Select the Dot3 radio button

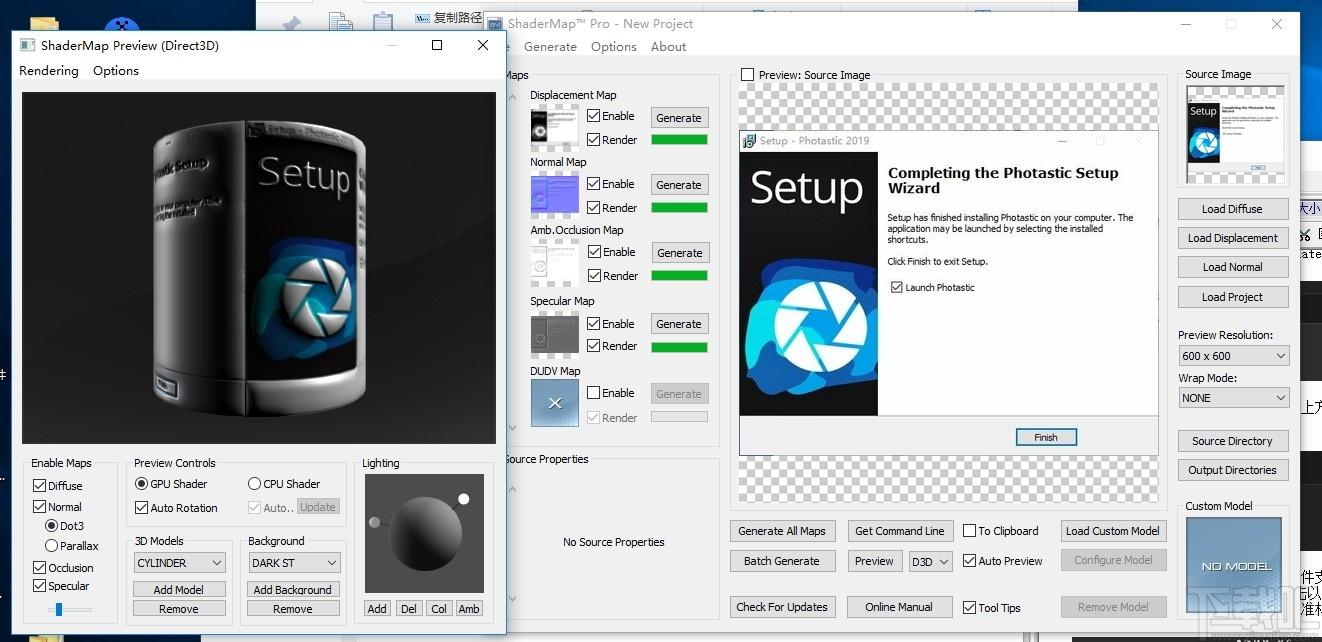pos(52,526)
